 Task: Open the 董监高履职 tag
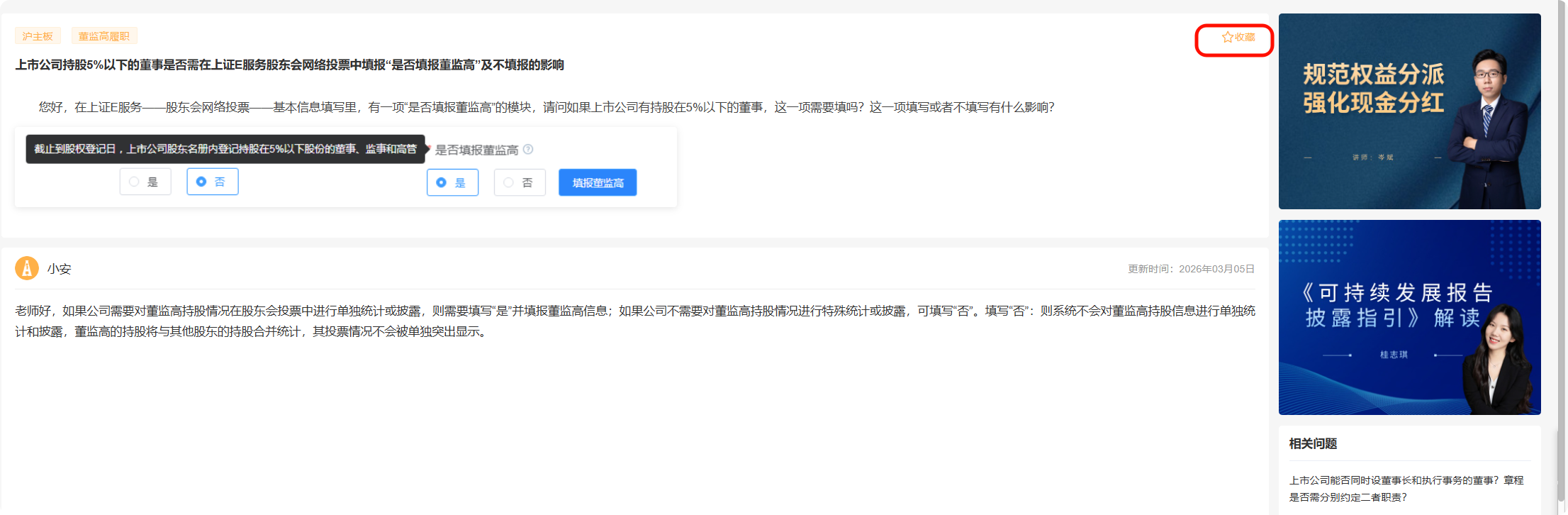tap(104, 36)
